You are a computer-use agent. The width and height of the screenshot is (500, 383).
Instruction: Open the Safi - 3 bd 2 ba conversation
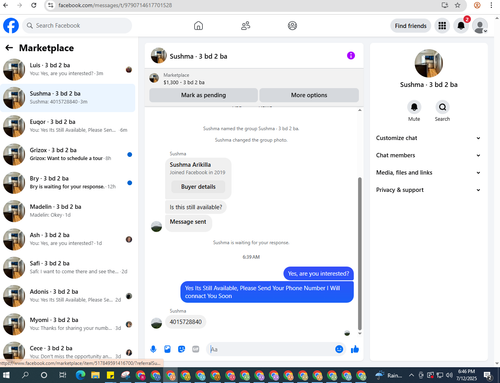pyautogui.click(x=68, y=268)
